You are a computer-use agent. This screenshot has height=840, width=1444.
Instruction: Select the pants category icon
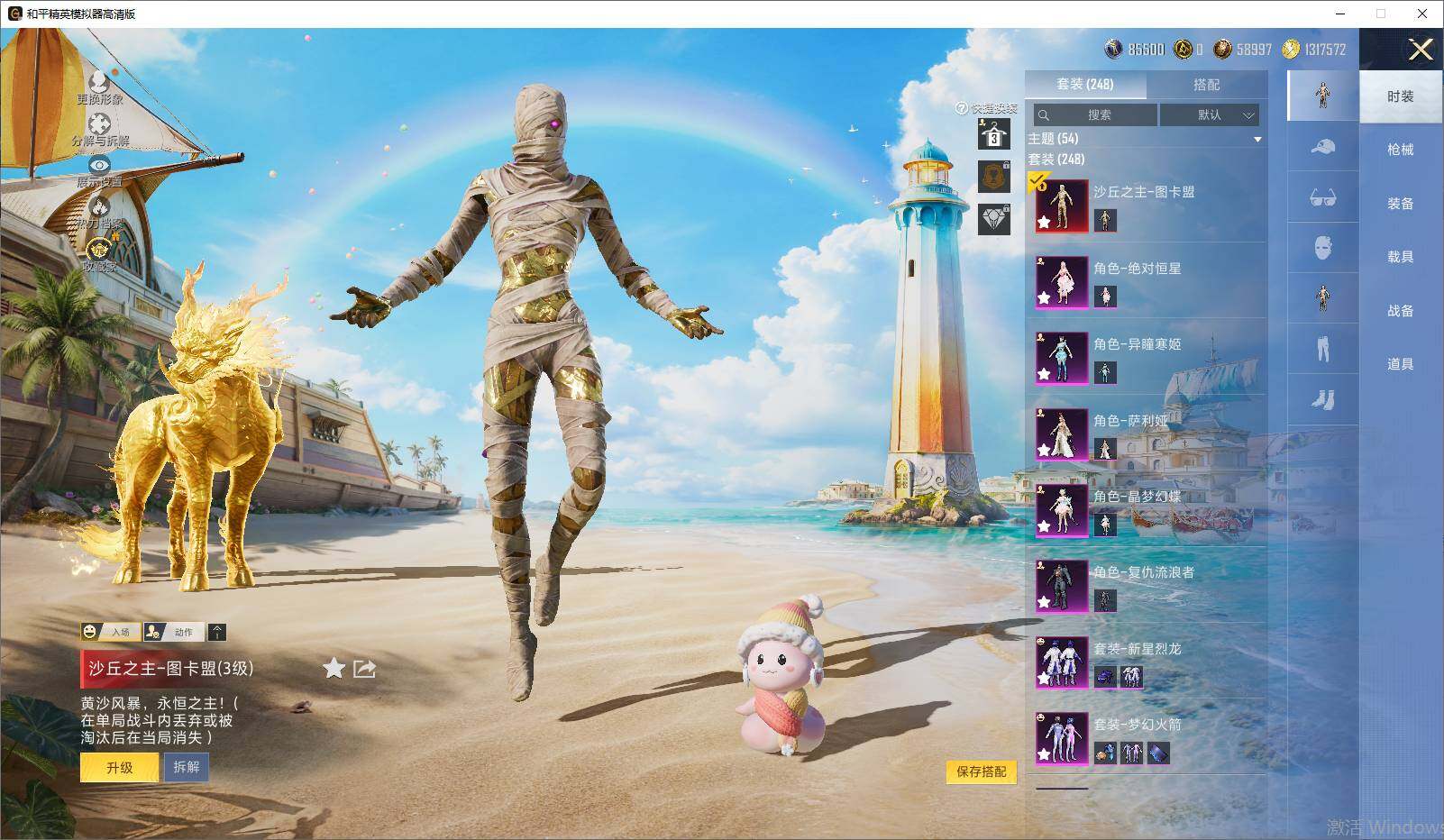coord(1322,348)
